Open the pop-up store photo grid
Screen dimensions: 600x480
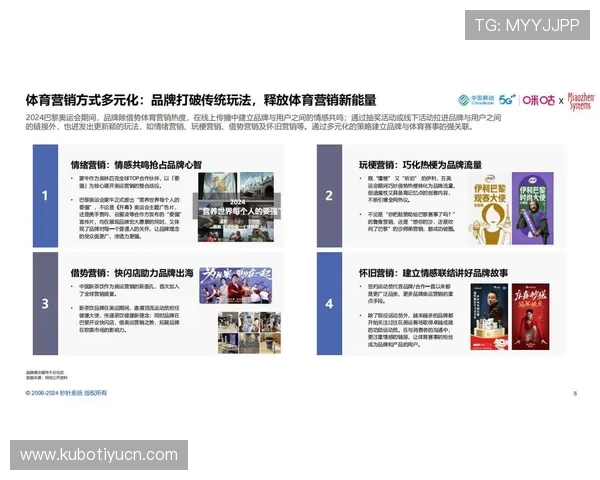(x=249, y=333)
